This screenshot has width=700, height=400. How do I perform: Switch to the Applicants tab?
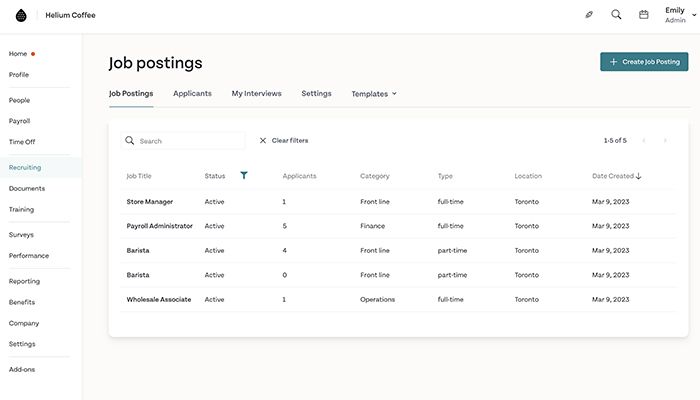(x=192, y=93)
